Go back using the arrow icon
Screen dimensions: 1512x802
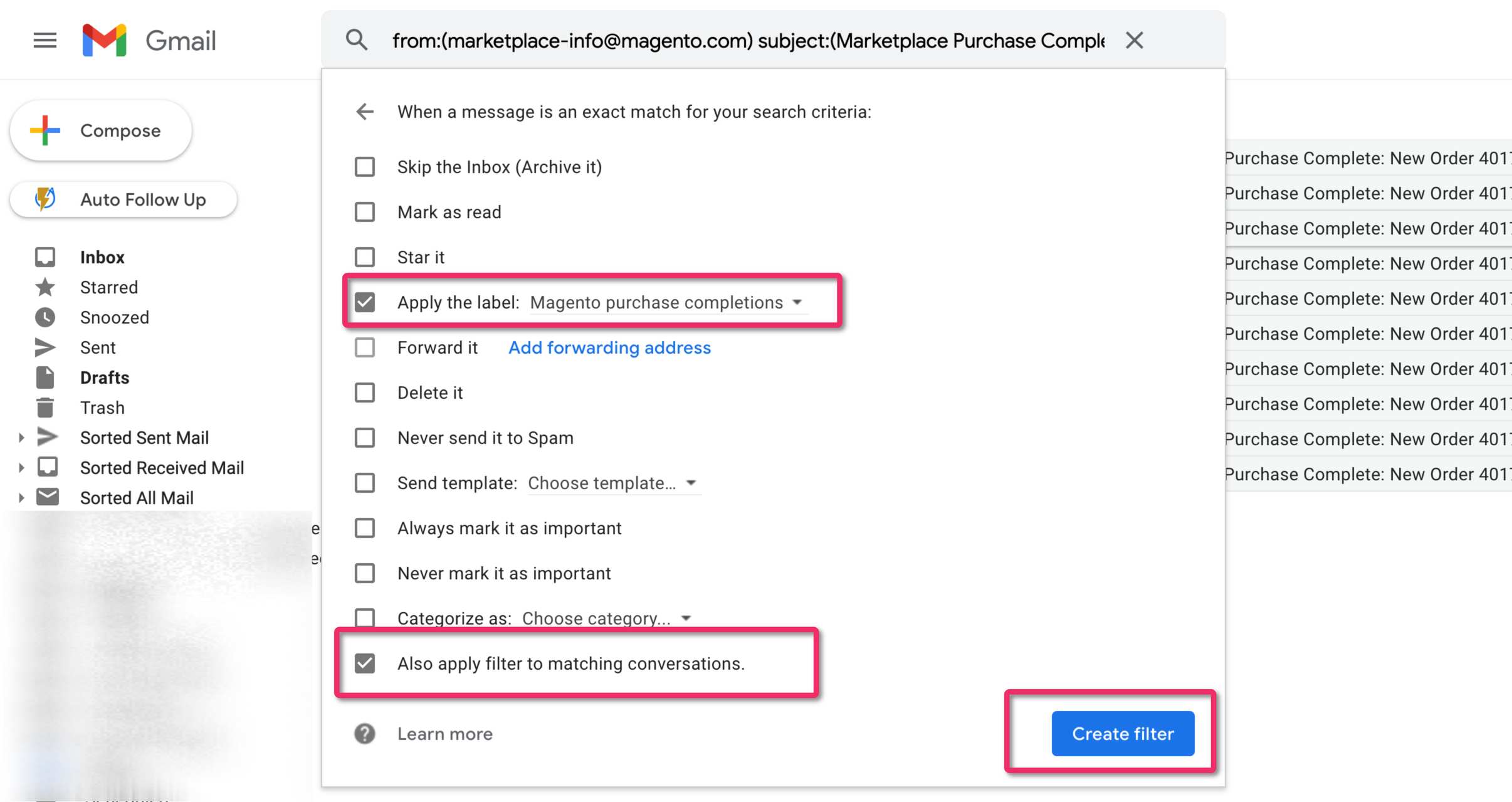(365, 112)
